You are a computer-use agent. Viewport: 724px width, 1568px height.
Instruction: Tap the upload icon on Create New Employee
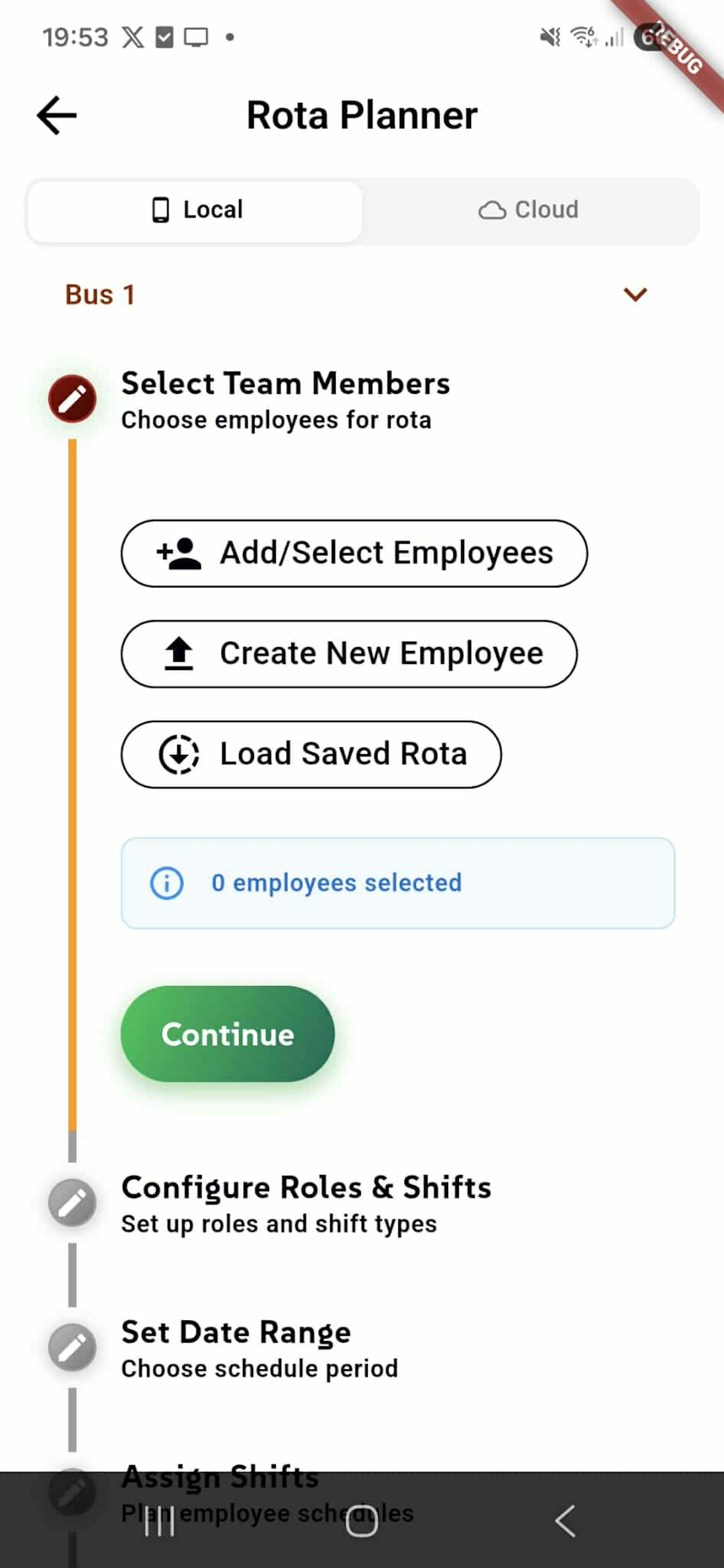click(x=178, y=653)
